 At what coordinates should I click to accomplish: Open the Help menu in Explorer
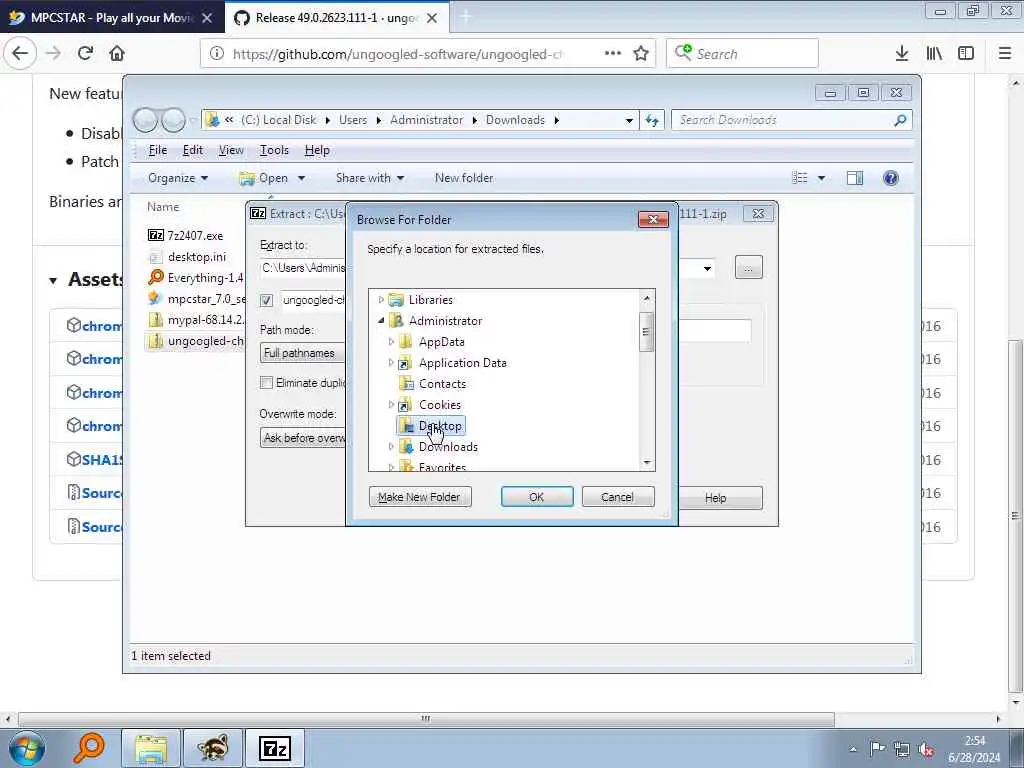[317, 150]
